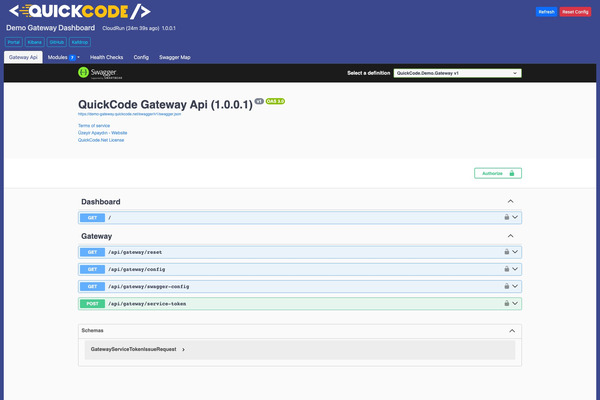Image resolution: width=600 pixels, height=400 pixels.
Task: Open the Kibana link button
Action: pyautogui.click(x=34, y=42)
